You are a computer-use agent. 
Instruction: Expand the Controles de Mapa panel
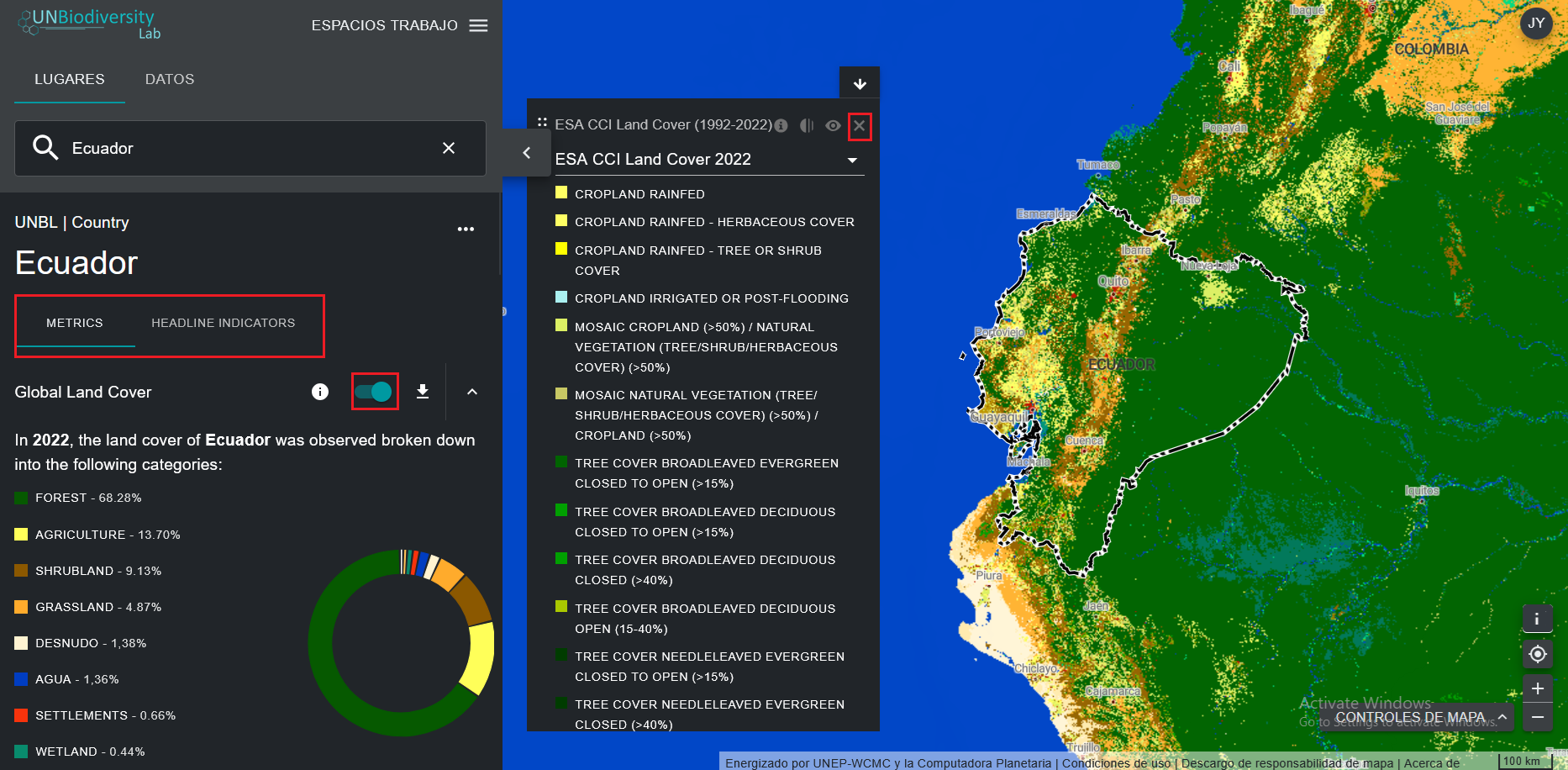1502,717
